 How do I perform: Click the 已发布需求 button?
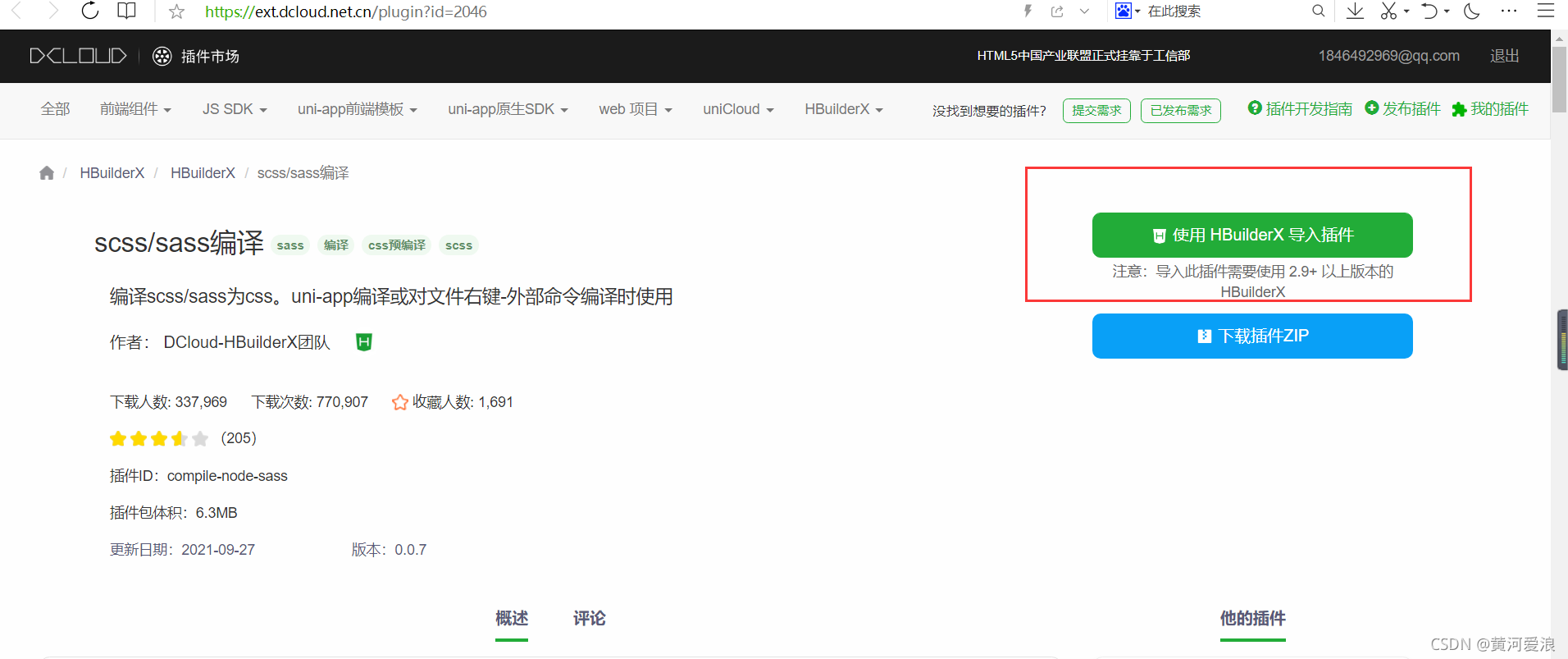pos(1180,110)
